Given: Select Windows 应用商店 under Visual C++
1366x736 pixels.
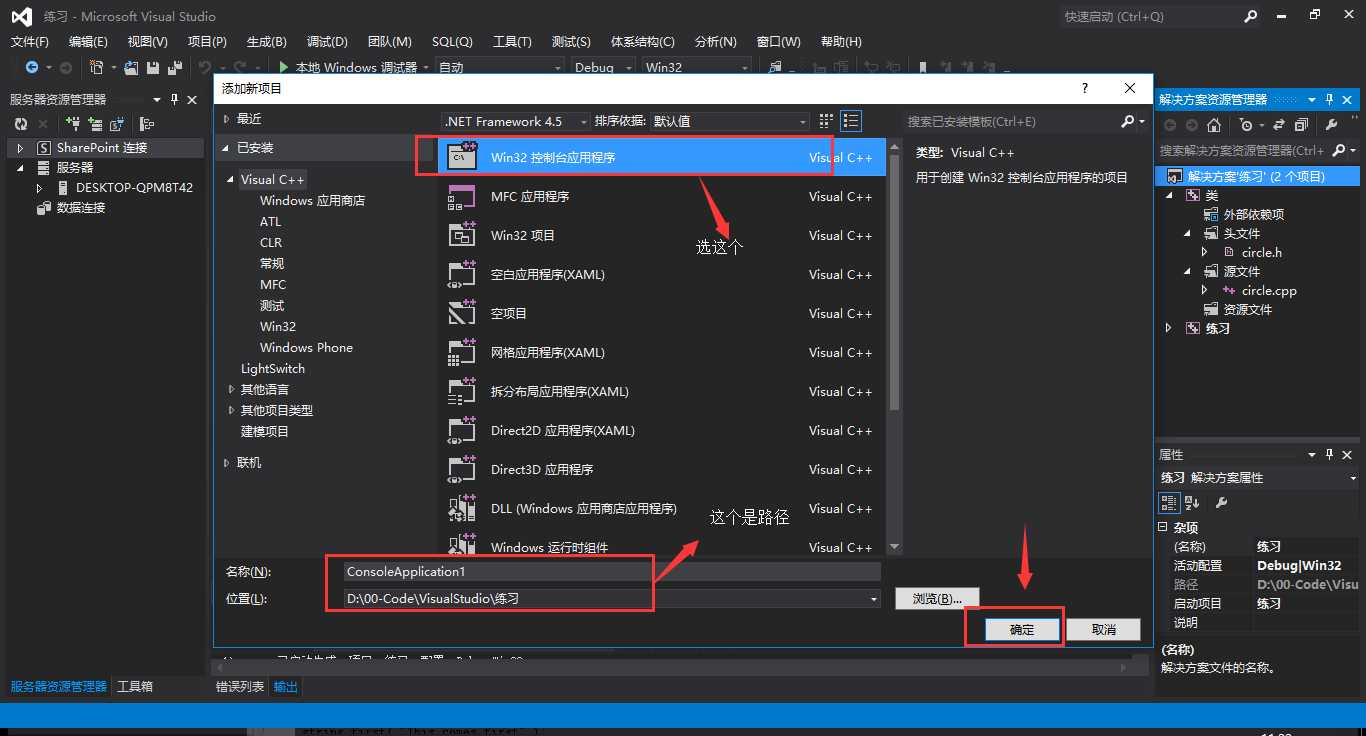Looking at the screenshot, I should (x=312, y=201).
